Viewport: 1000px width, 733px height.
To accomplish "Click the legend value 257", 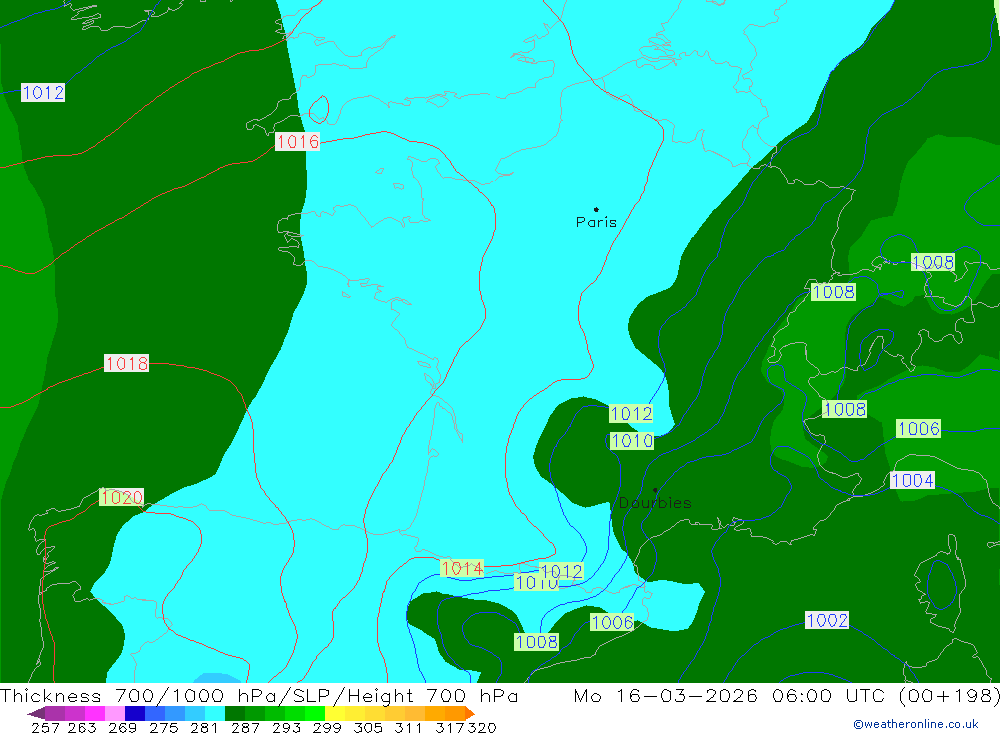I will (x=45, y=728).
